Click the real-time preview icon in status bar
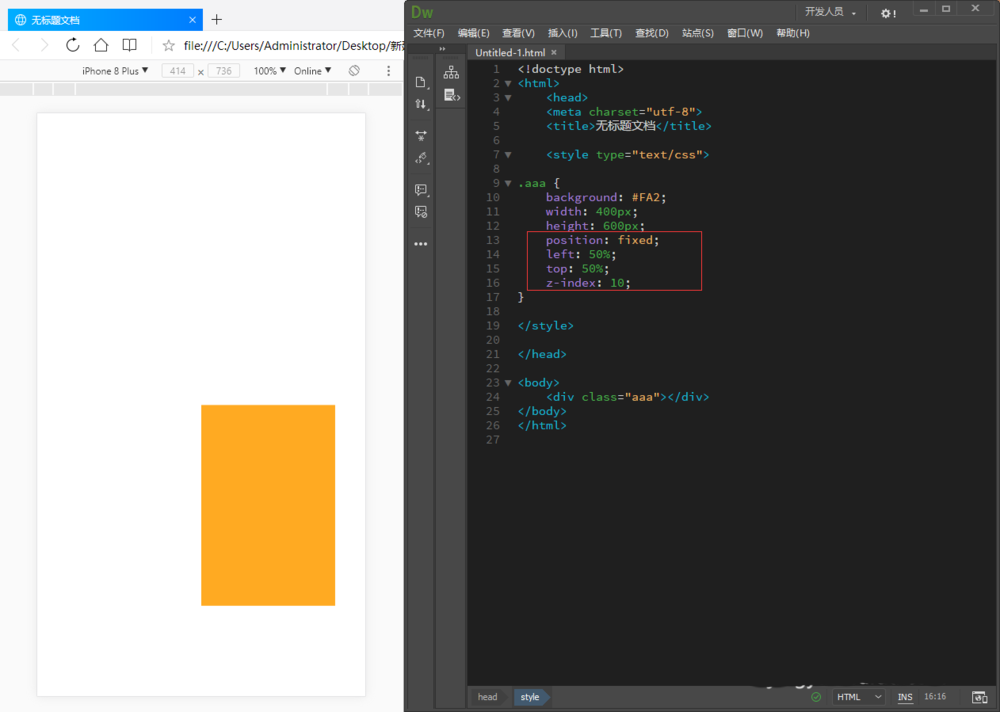 [979, 697]
